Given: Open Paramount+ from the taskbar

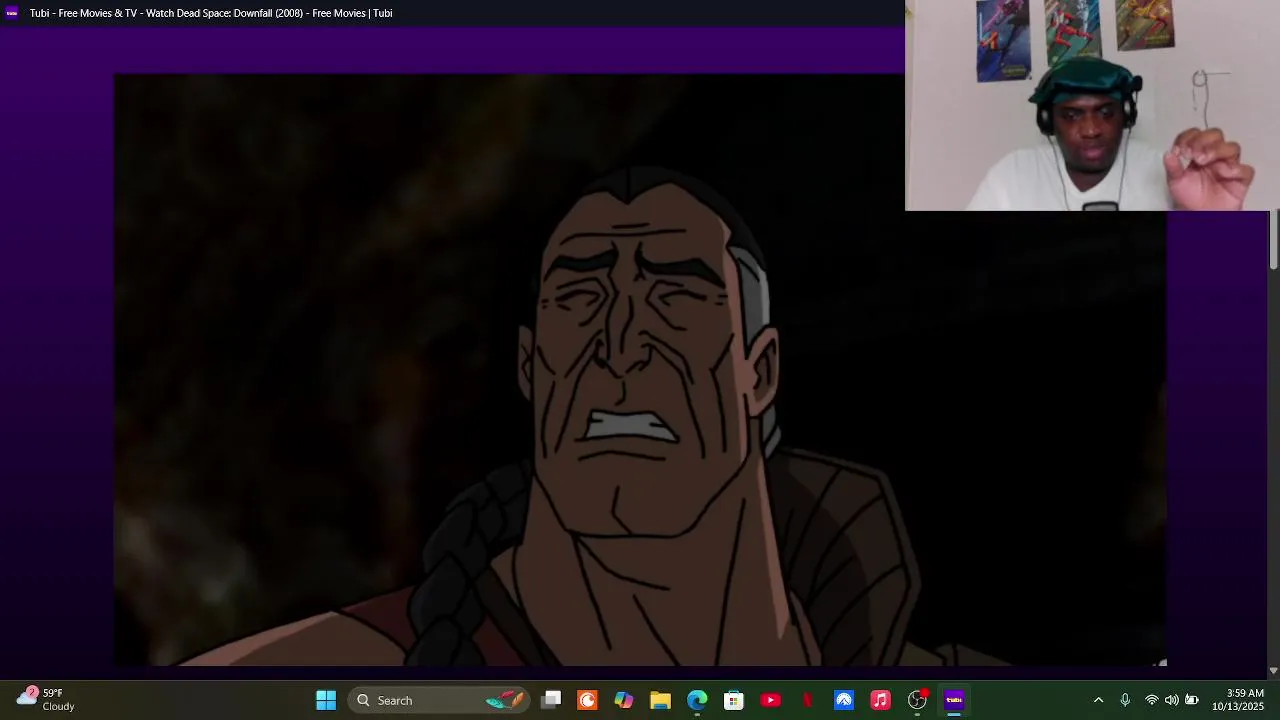Looking at the screenshot, I should coord(844,700).
